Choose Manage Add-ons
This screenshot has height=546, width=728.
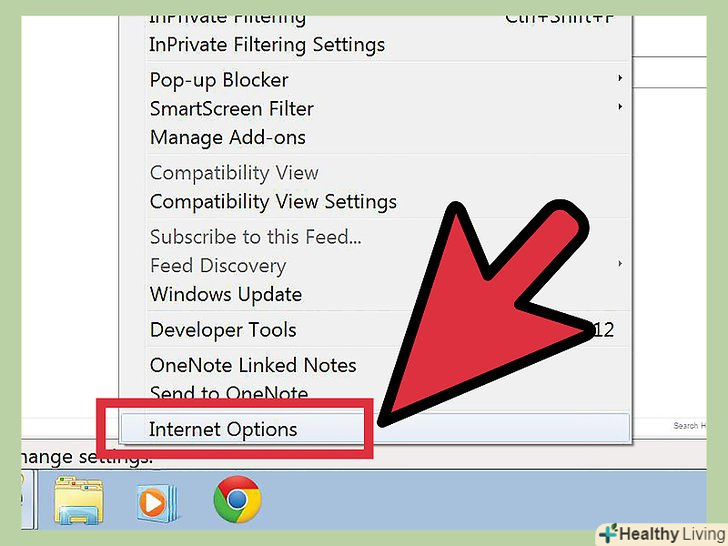coord(228,137)
